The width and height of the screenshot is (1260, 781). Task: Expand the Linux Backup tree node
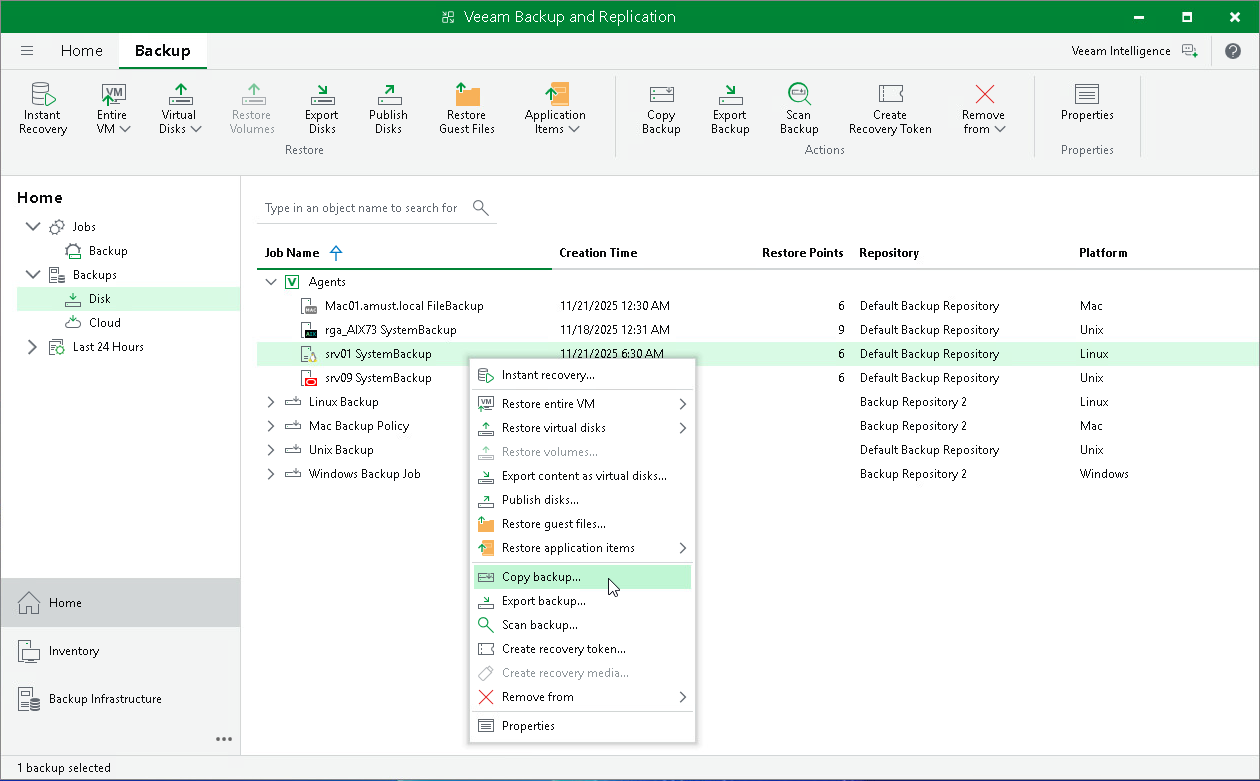pyautogui.click(x=268, y=402)
